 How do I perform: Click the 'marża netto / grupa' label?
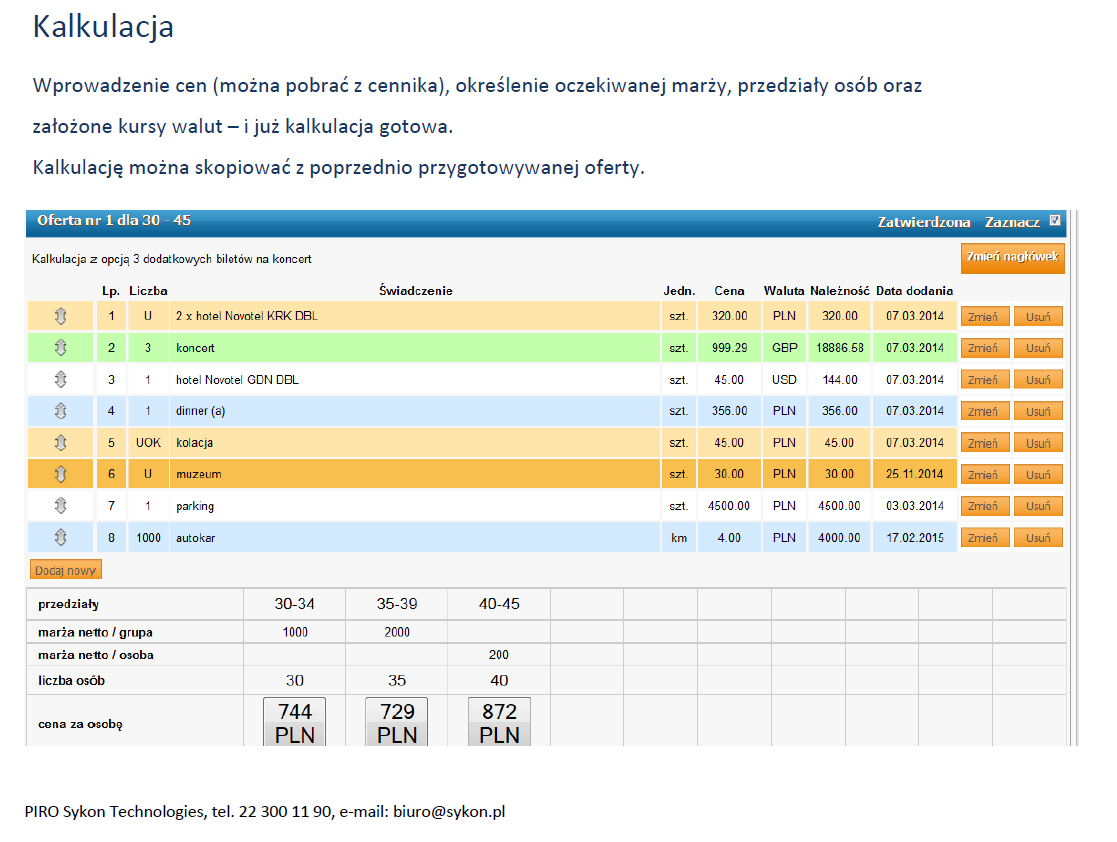pyautogui.click(x=95, y=633)
